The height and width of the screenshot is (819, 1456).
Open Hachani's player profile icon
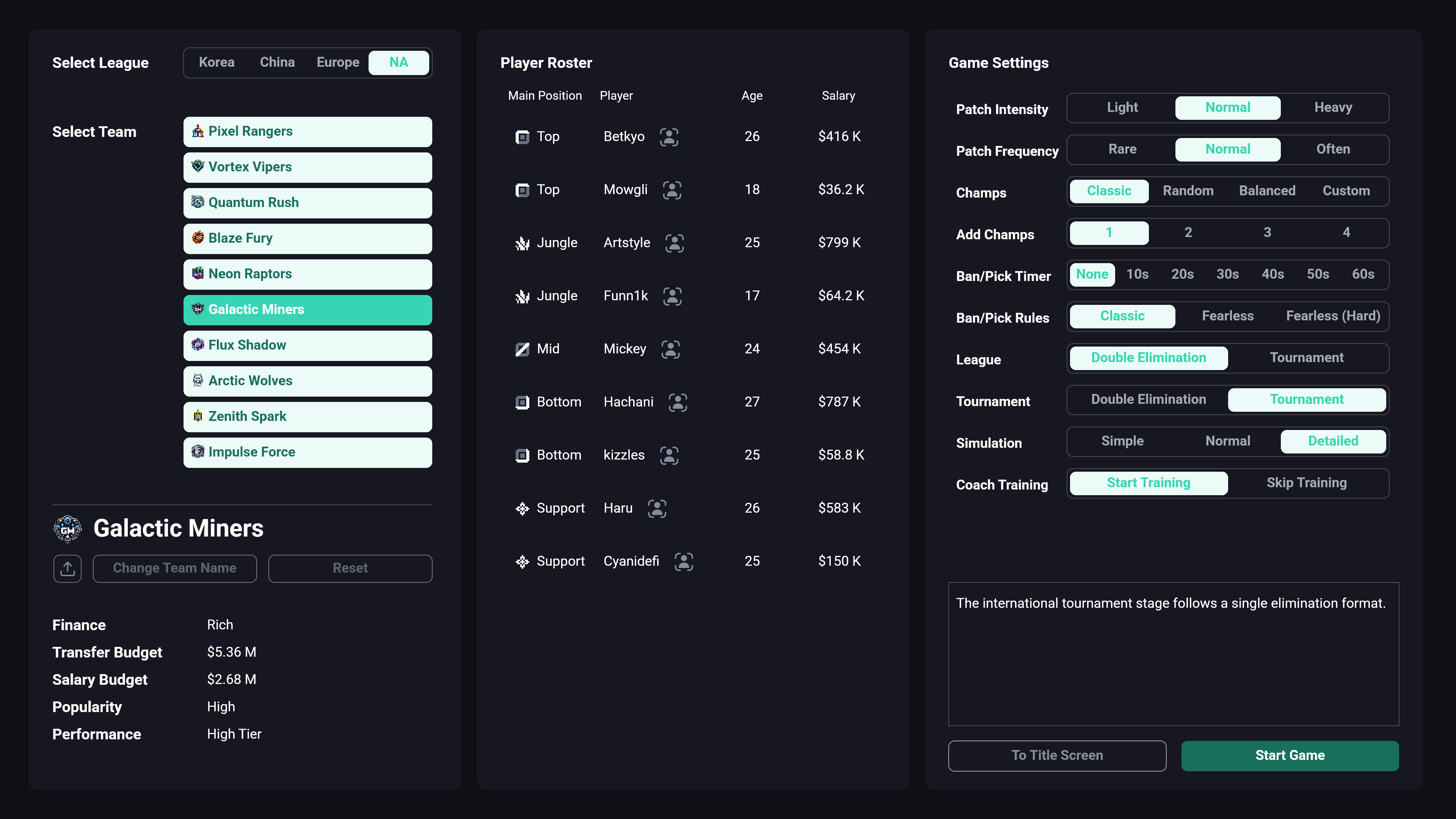(678, 402)
